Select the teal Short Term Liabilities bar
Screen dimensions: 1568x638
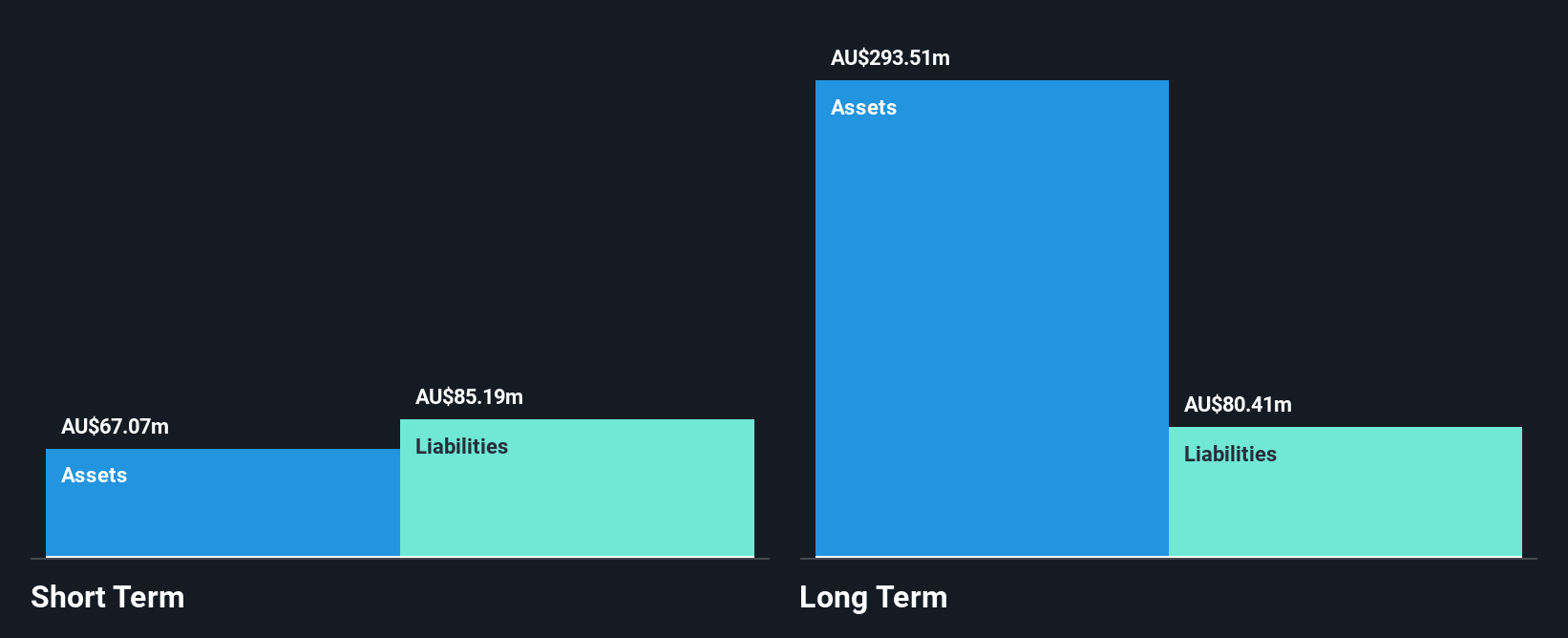tap(577, 487)
